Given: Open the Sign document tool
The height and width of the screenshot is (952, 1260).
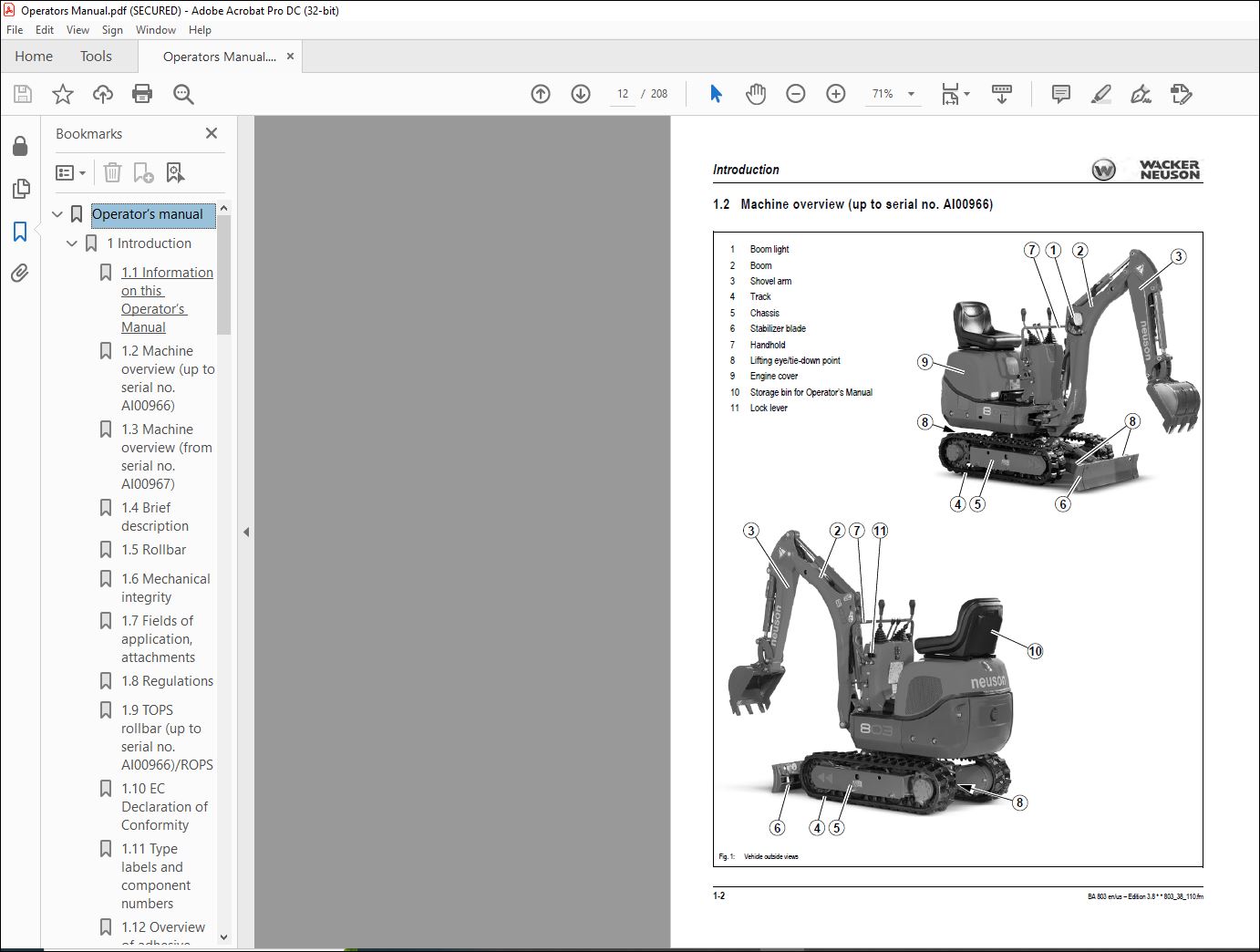Looking at the screenshot, I should click(x=1141, y=94).
